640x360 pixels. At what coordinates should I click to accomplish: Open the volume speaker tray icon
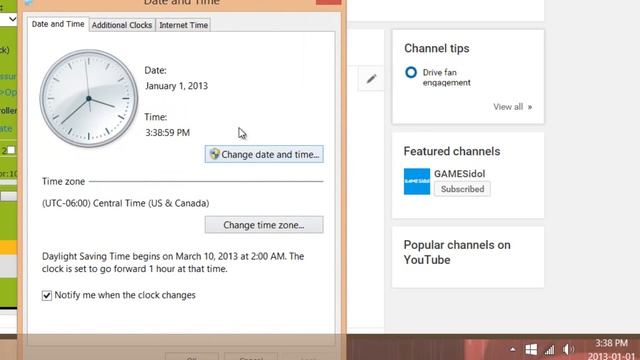pyautogui.click(x=568, y=349)
